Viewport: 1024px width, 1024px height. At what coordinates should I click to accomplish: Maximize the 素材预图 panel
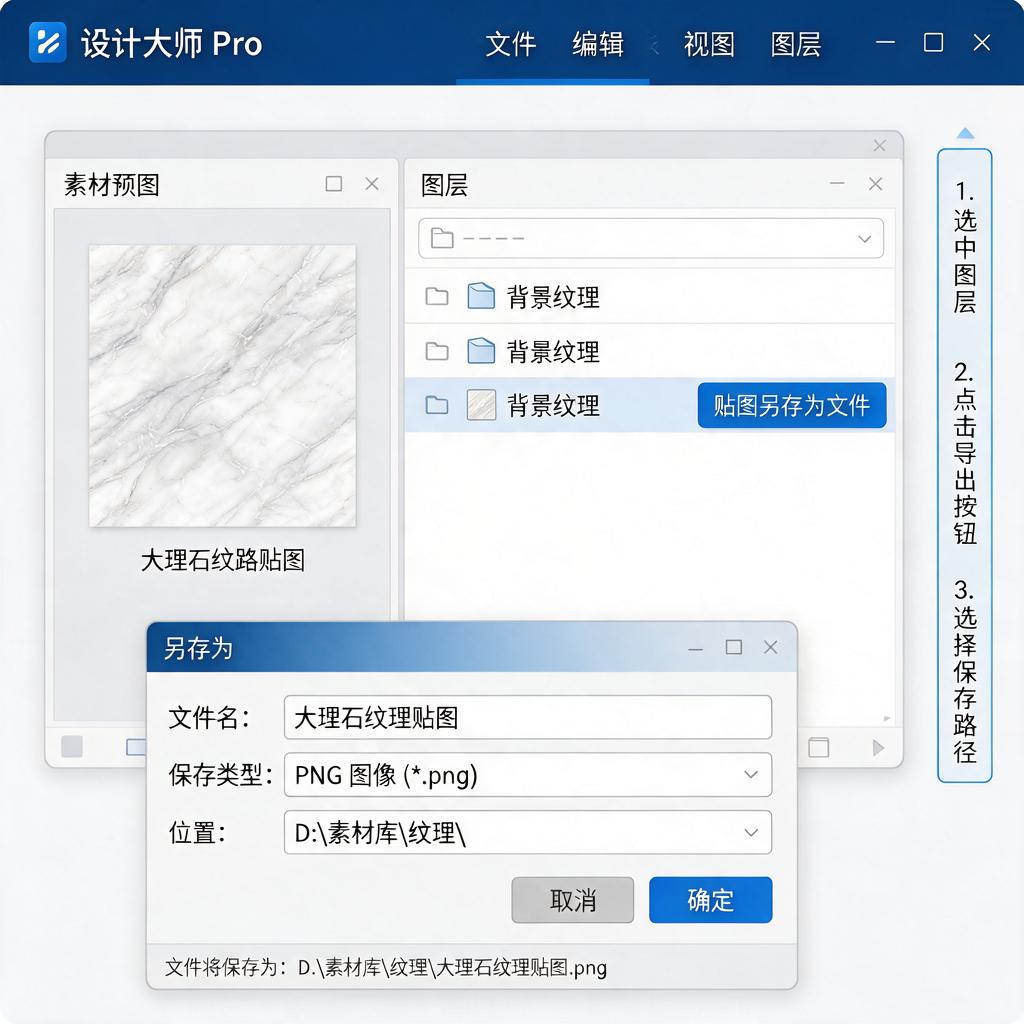click(334, 184)
